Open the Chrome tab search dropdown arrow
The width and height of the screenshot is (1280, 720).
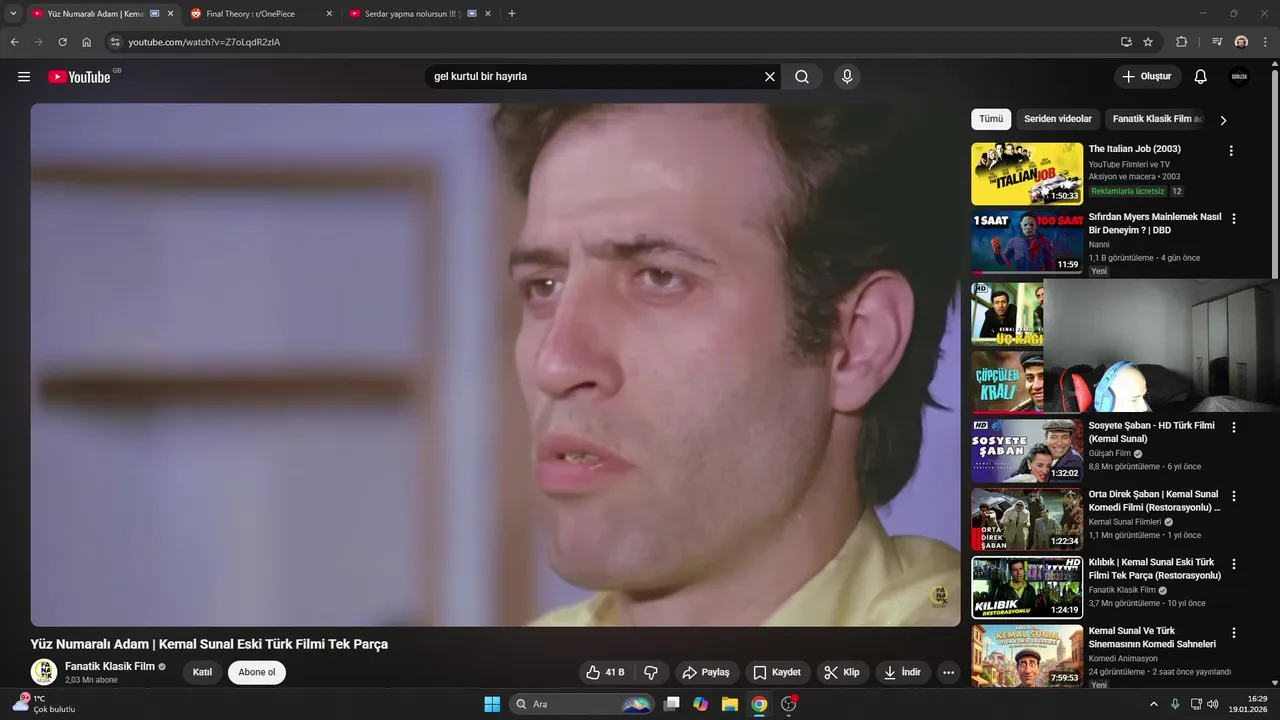click(13, 14)
